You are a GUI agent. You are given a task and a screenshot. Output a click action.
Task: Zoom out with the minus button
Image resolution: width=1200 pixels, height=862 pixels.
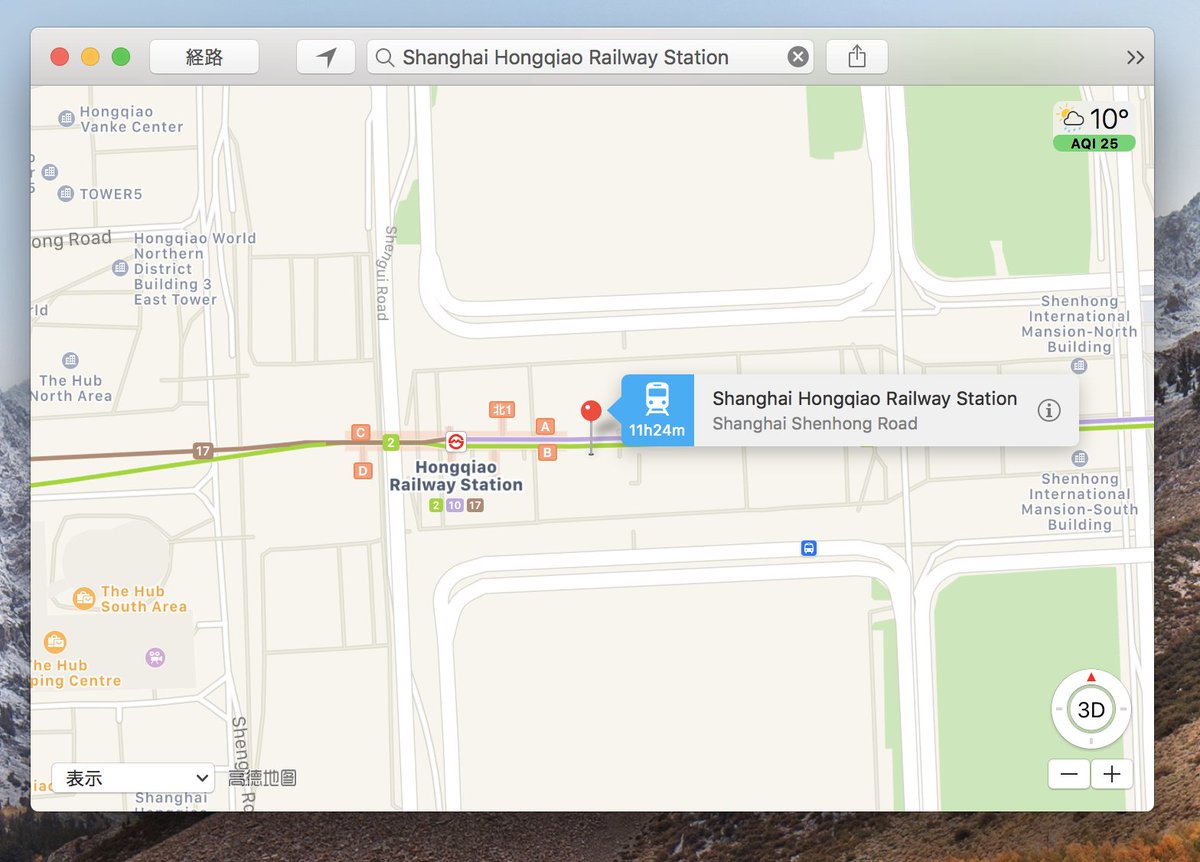coord(1069,774)
